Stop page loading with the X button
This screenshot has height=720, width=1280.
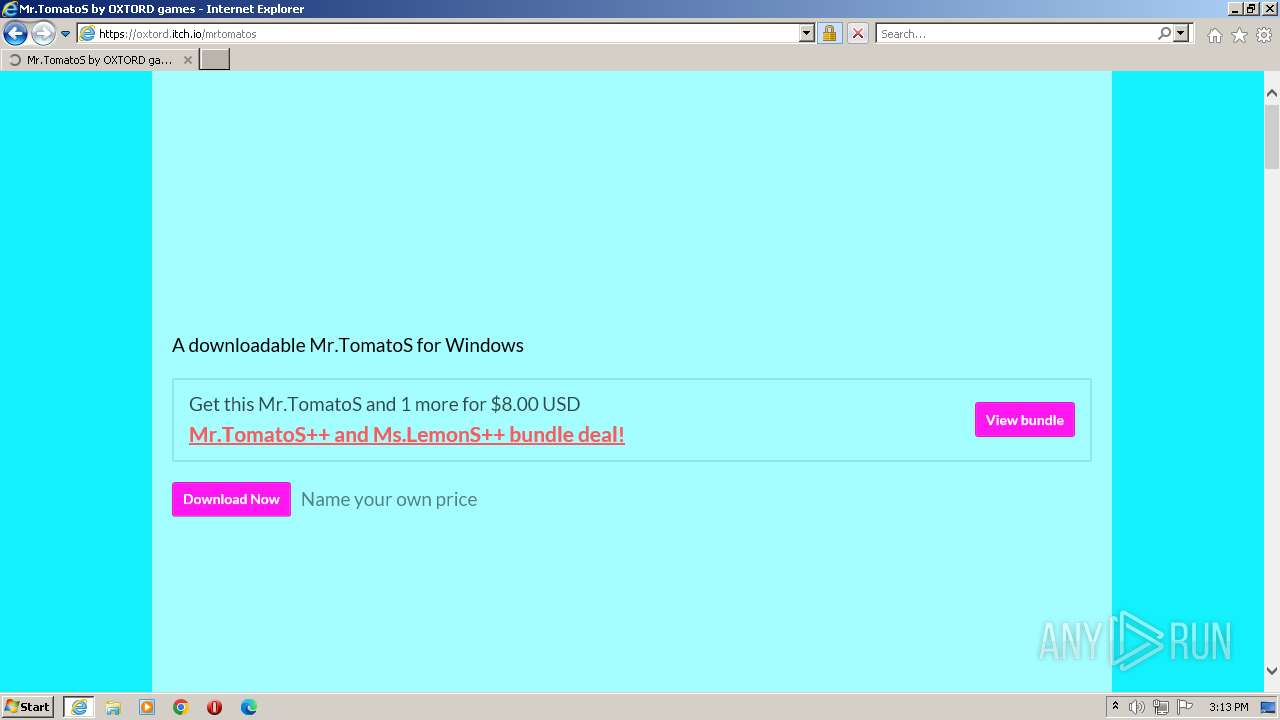coord(857,34)
